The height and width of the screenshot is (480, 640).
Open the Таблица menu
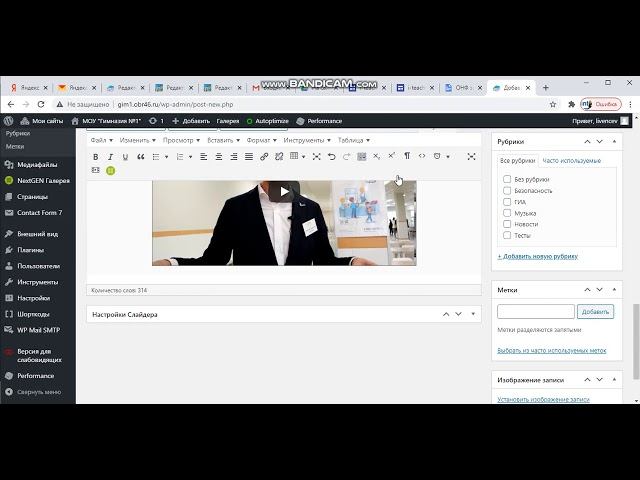[353, 140]
